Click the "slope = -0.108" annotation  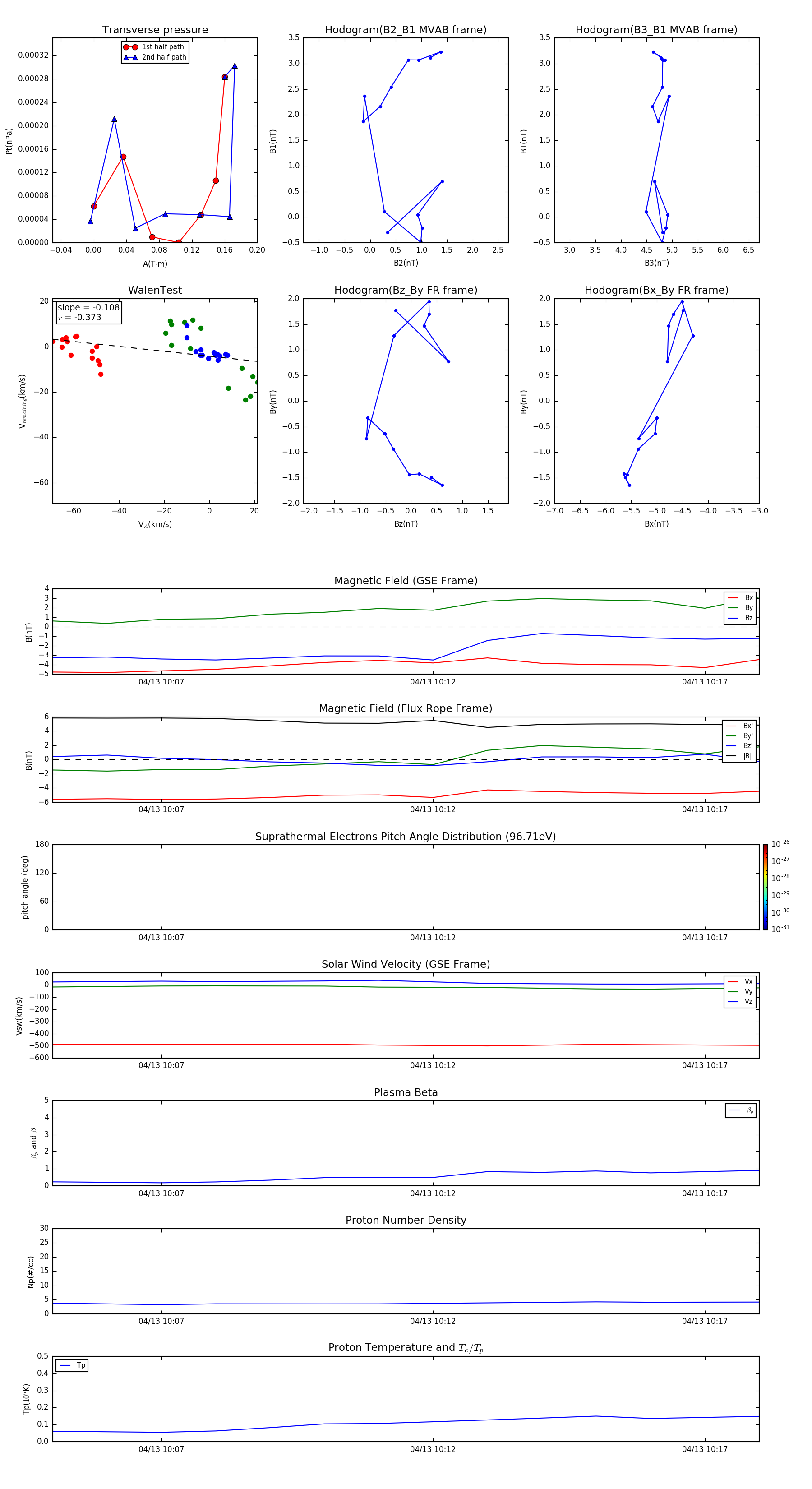(88, 308)
